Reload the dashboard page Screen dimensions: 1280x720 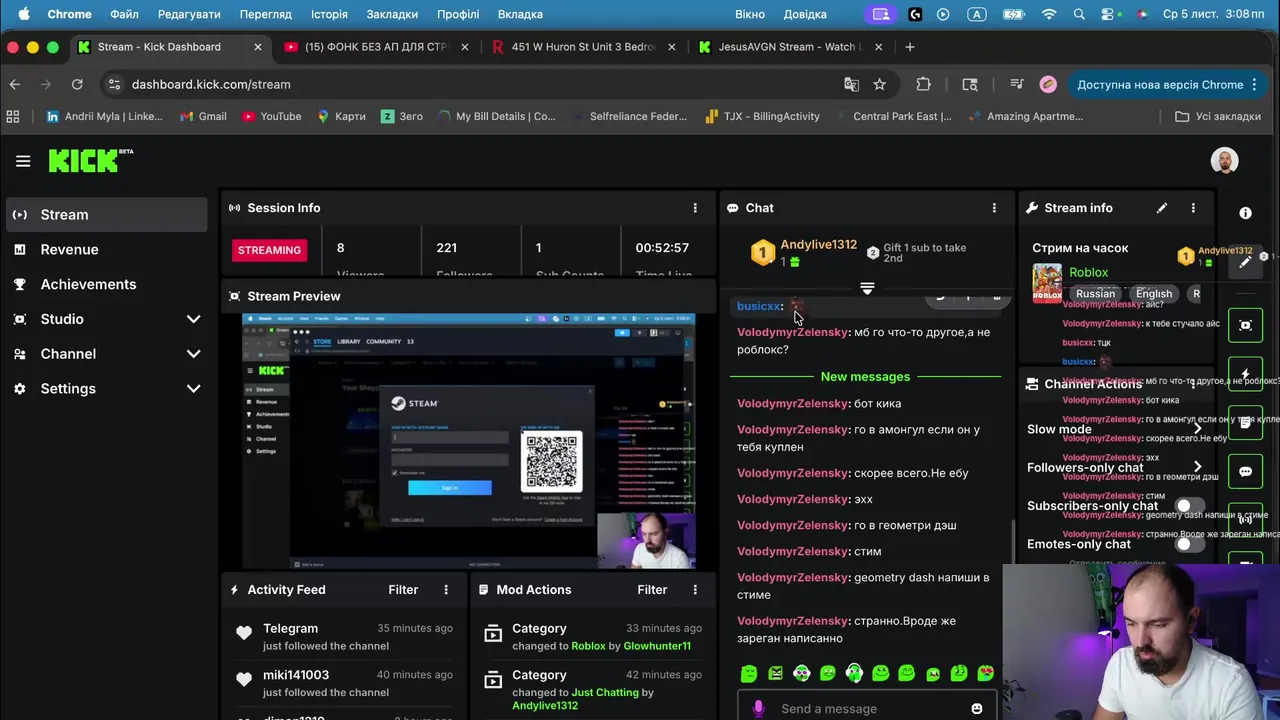point(77,85)
